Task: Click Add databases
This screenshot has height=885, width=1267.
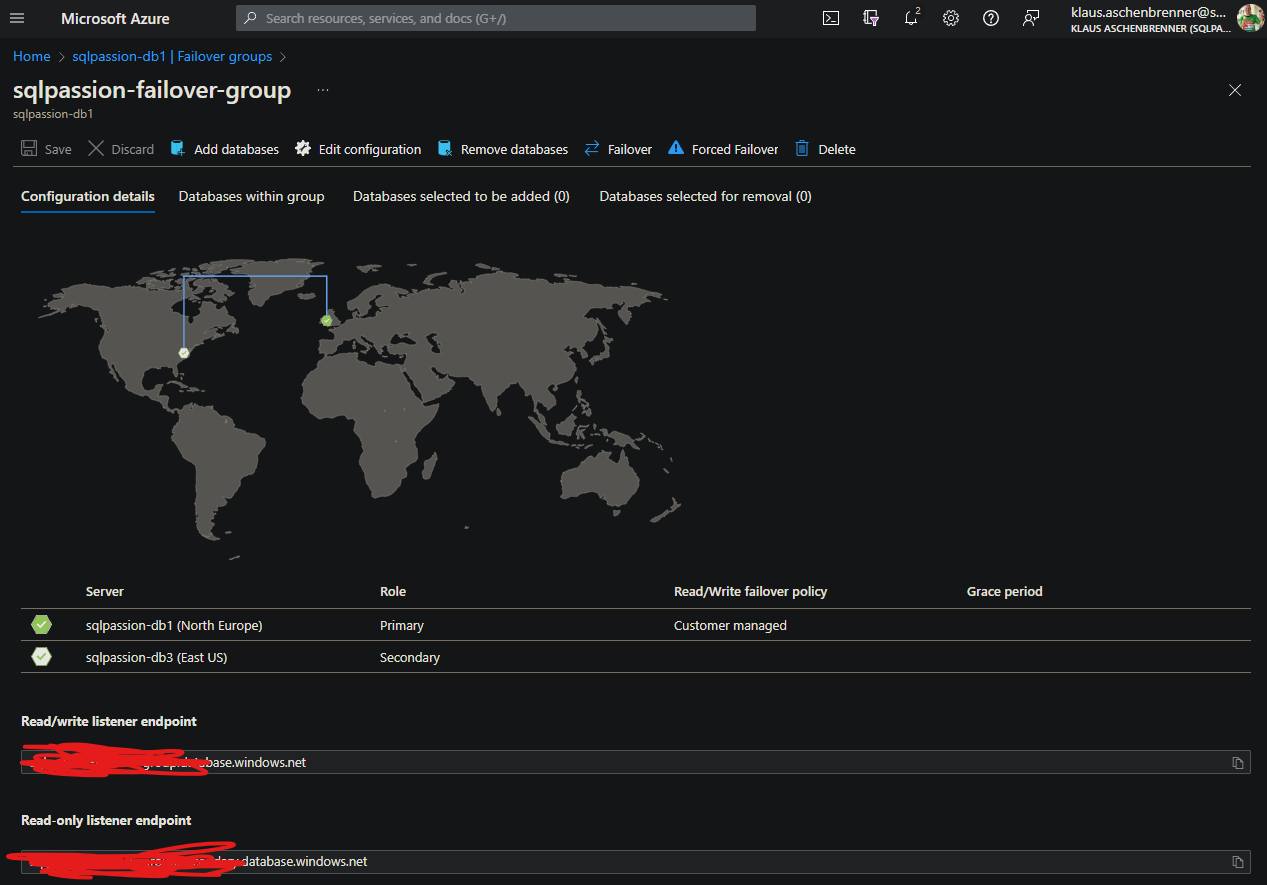Action: (225, 149)
